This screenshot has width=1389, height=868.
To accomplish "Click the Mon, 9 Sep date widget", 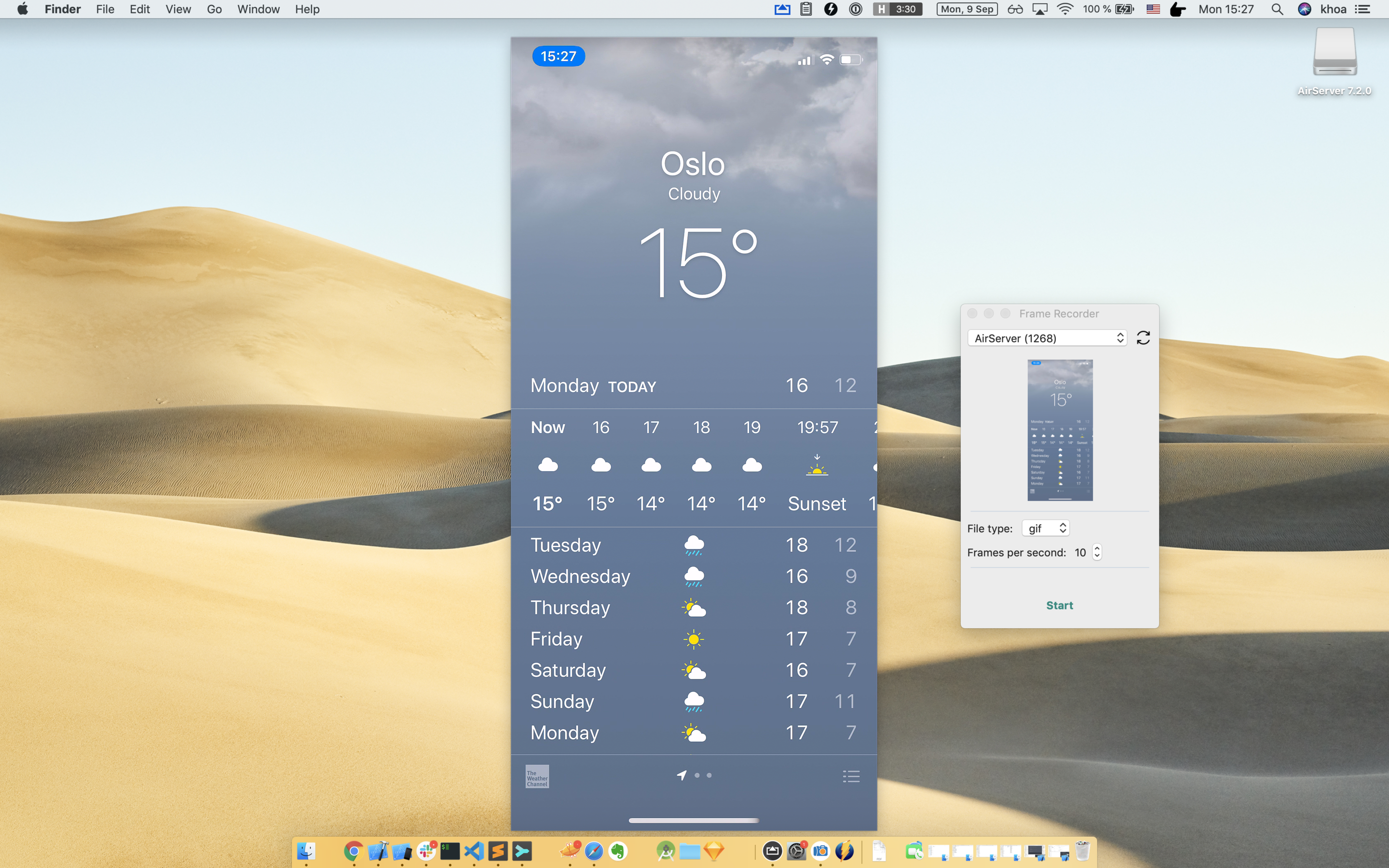I will [967, 9].
